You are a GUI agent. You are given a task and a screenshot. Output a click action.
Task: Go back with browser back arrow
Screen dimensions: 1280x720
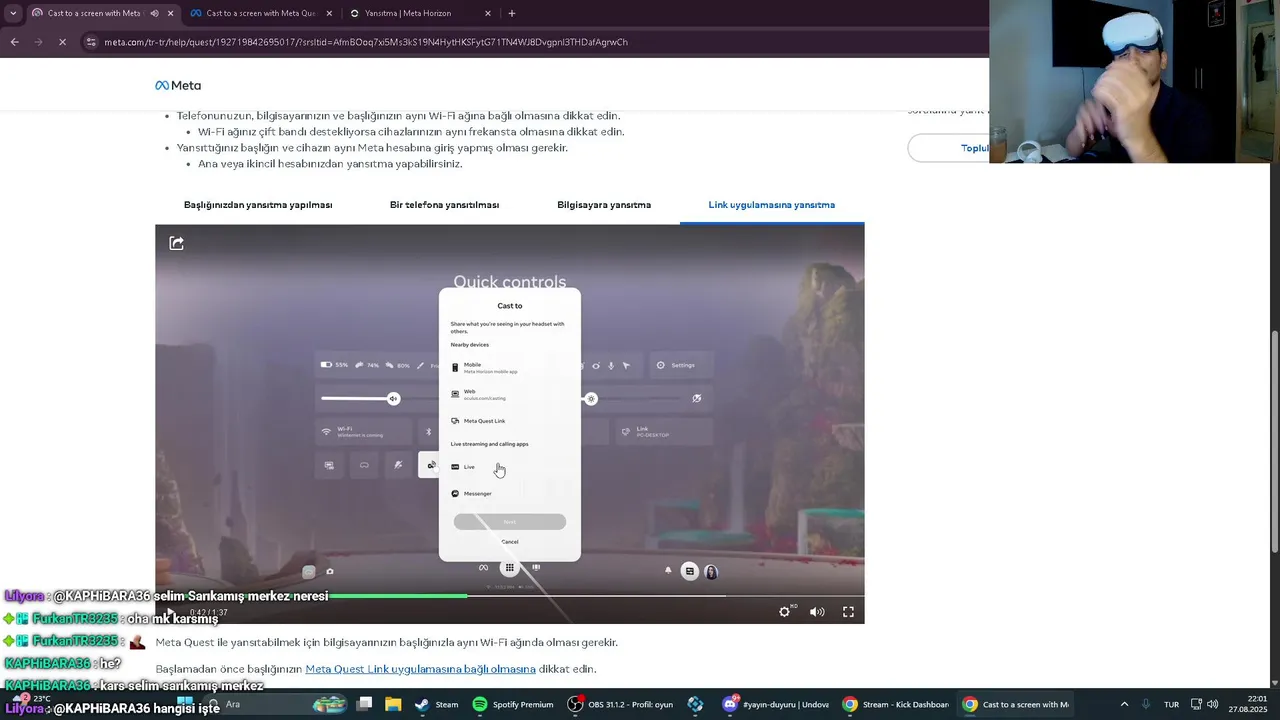click(14, 42)
